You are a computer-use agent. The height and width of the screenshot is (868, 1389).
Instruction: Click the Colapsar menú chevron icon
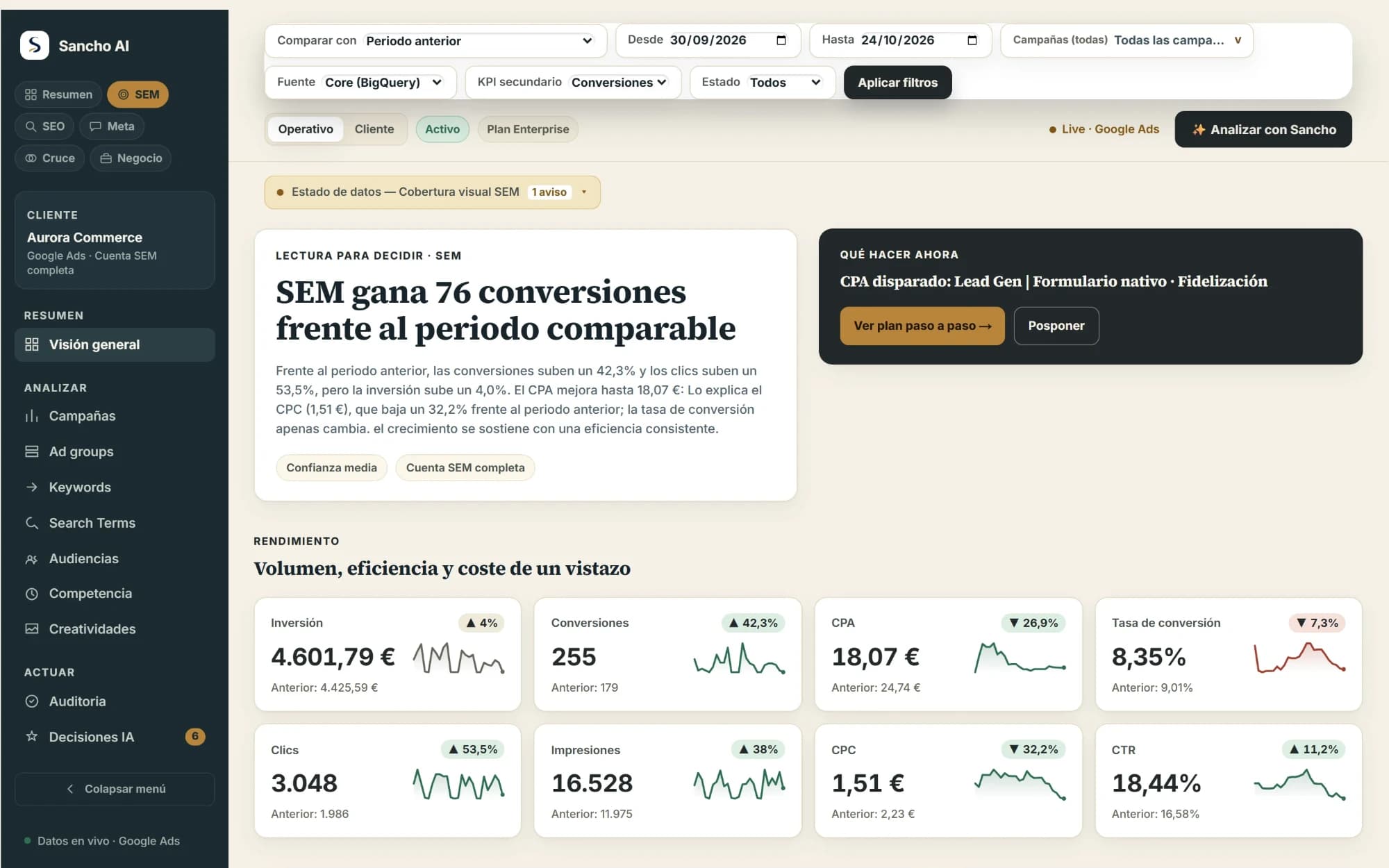(70, 789)
